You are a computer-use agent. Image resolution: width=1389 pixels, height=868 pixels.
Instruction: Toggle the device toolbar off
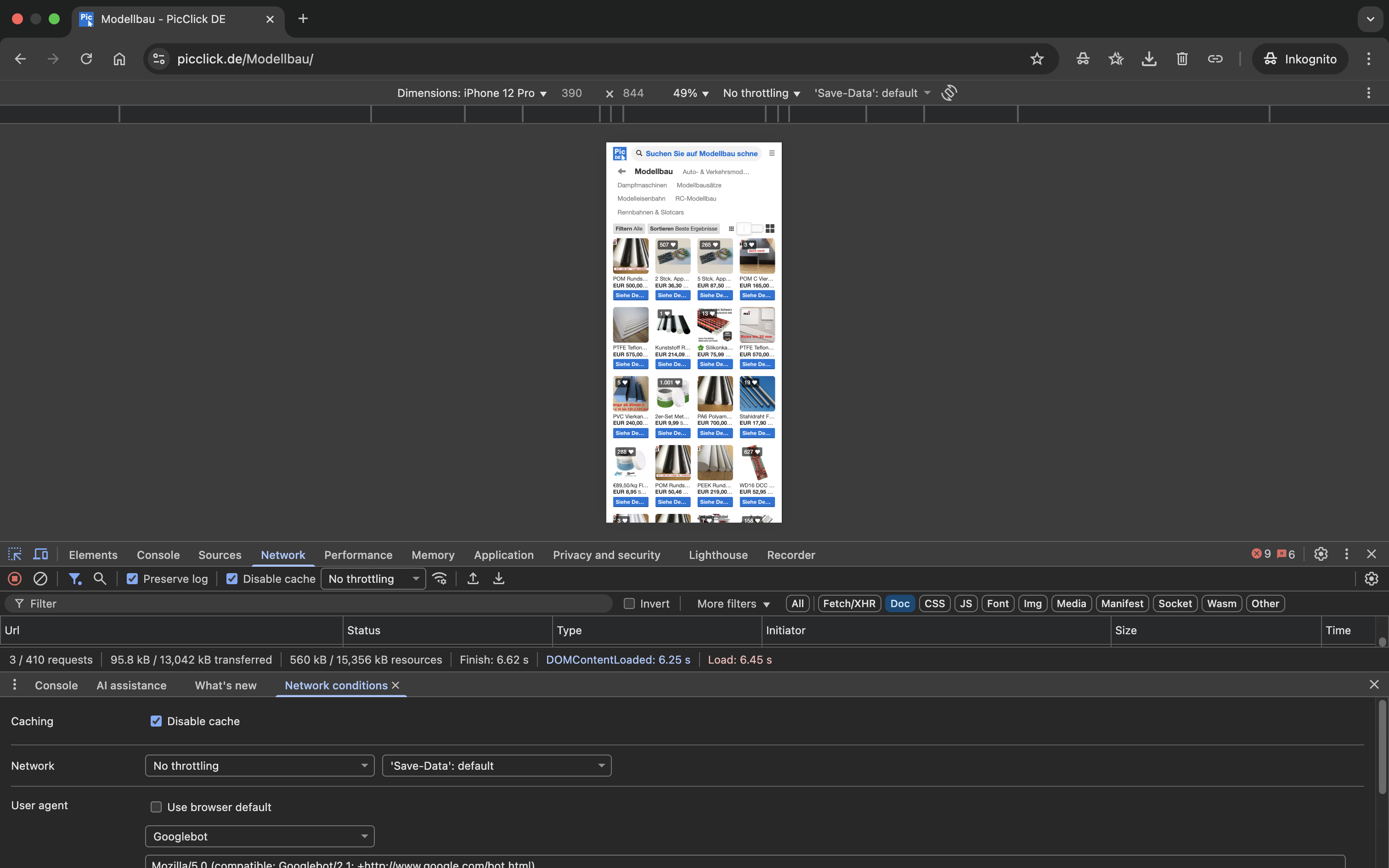(x=40, y=554)
